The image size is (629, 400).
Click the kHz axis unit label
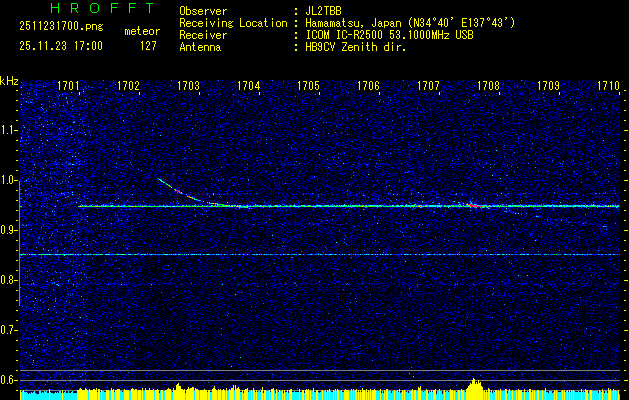pos(9,80)
